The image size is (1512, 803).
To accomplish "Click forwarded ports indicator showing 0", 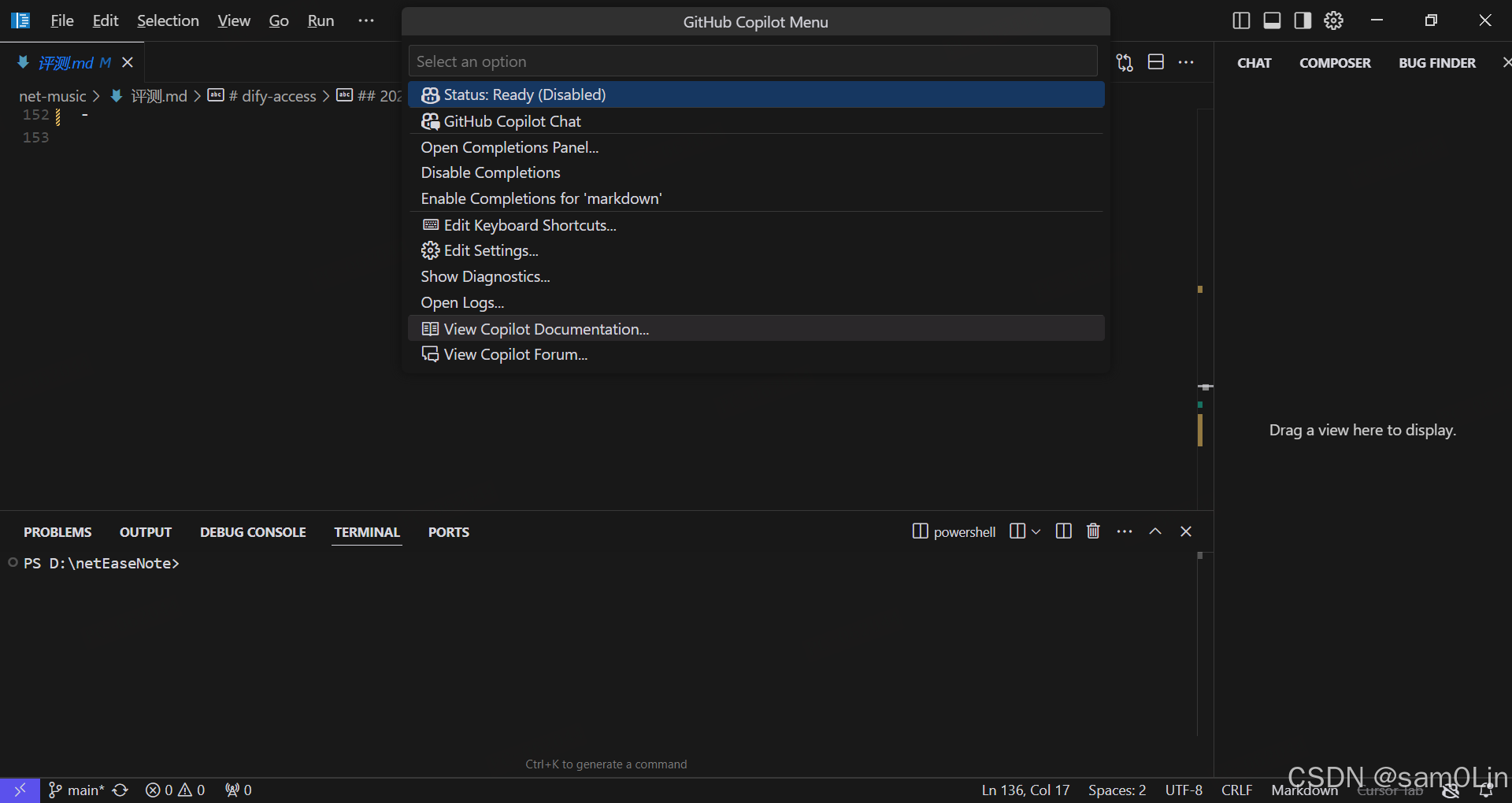I will tap(239, 790).
